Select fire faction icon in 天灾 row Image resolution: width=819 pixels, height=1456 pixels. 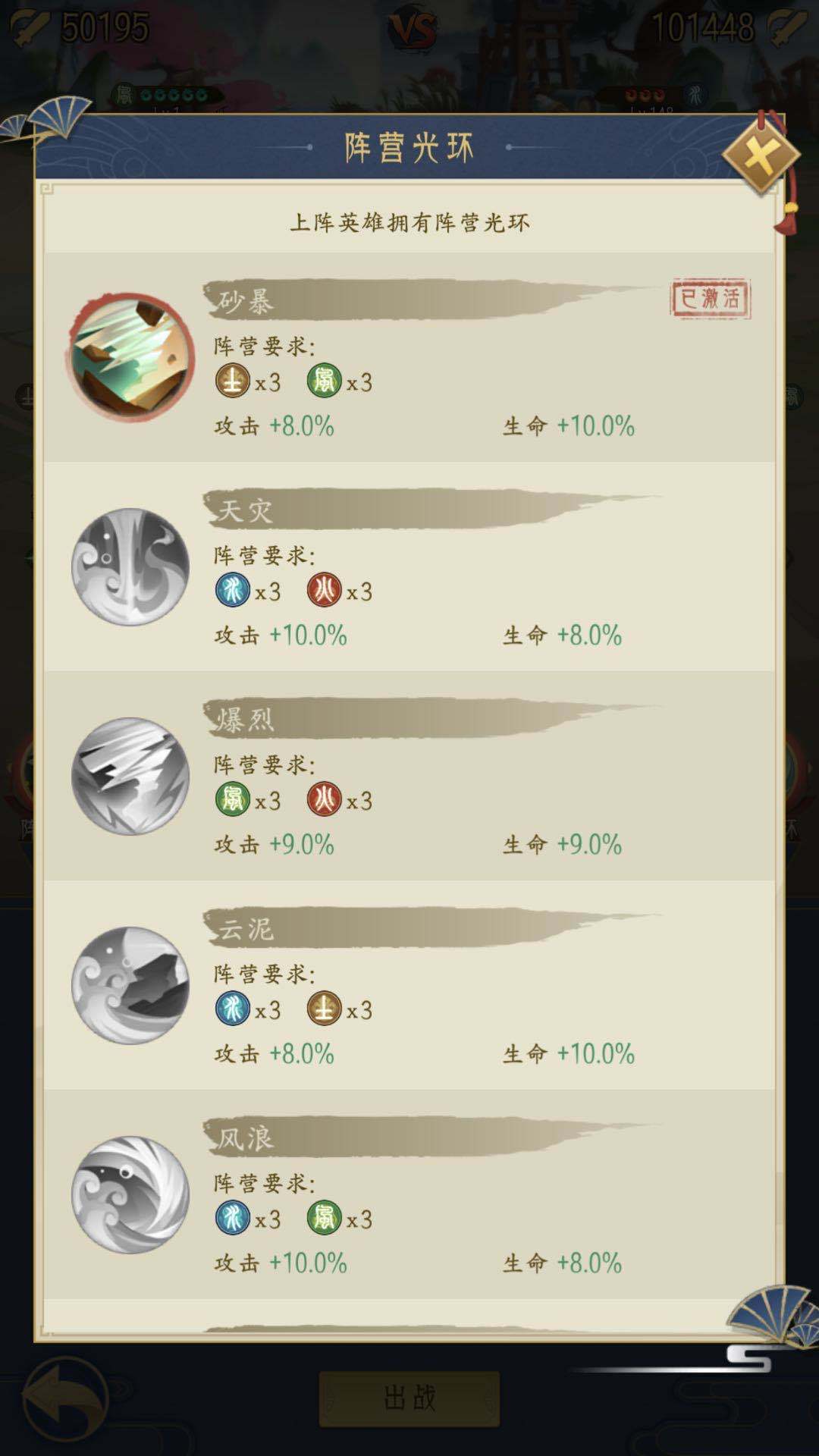tap(325, 590)
